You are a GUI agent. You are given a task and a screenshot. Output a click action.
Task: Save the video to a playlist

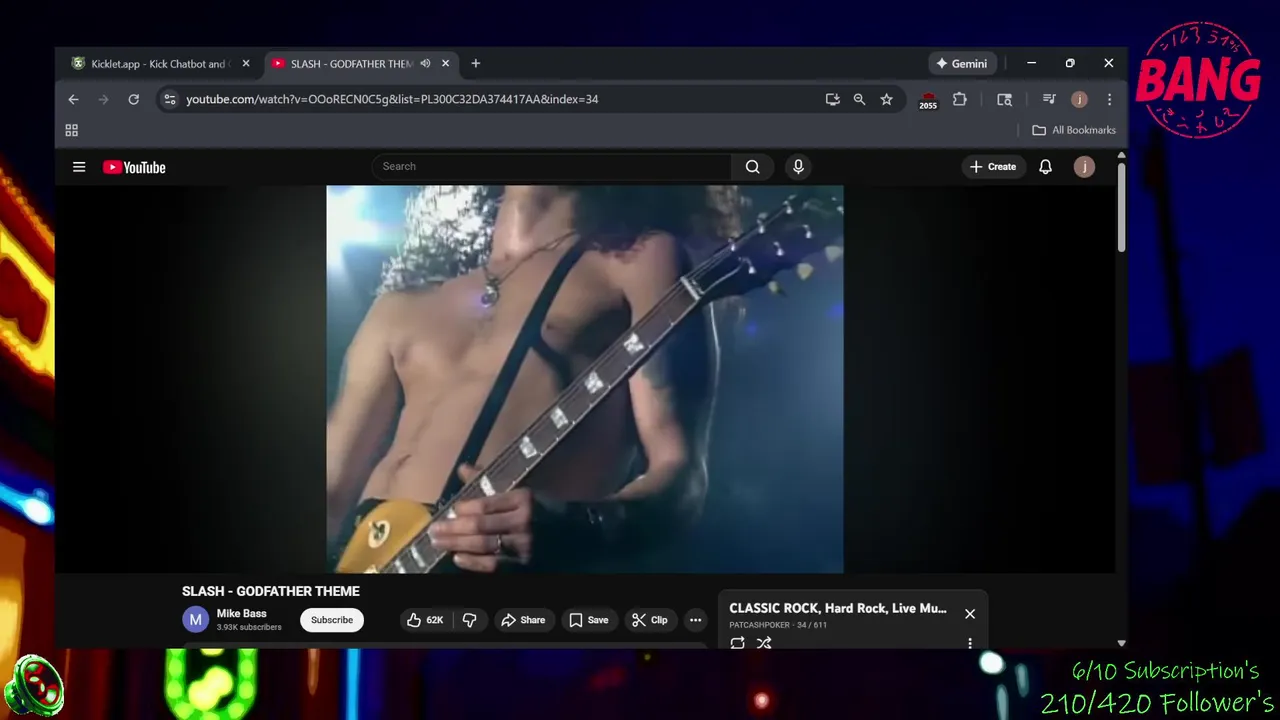click(x=588, y=620)
